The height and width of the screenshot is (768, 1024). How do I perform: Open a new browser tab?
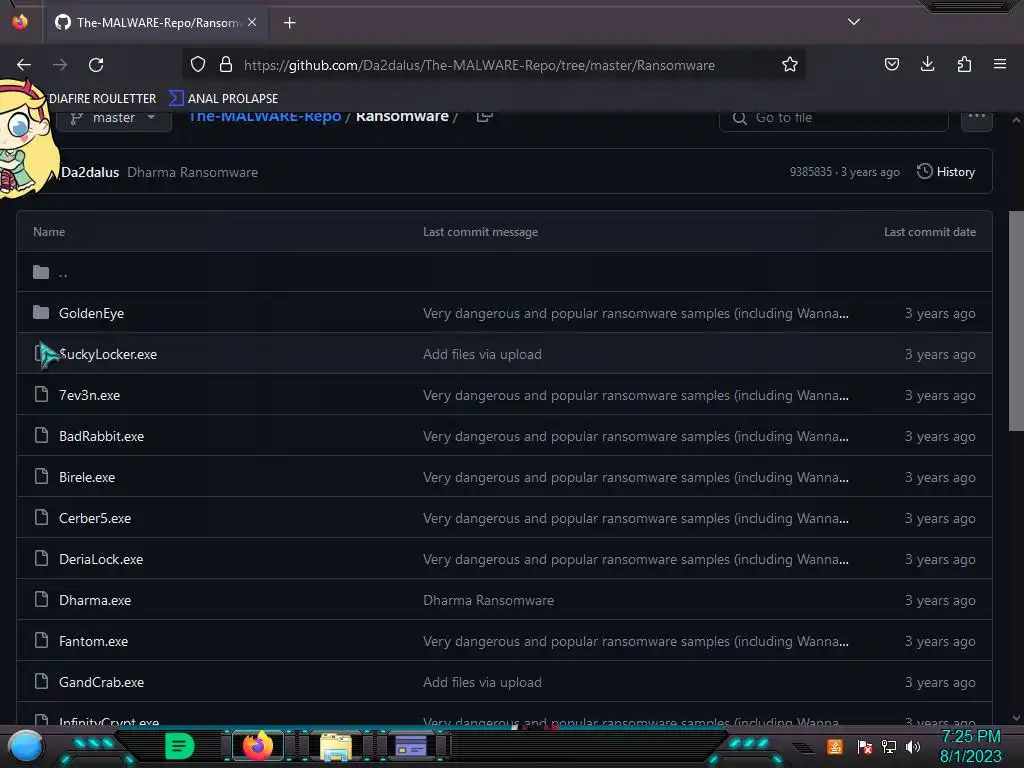click(x=289, y=23)
